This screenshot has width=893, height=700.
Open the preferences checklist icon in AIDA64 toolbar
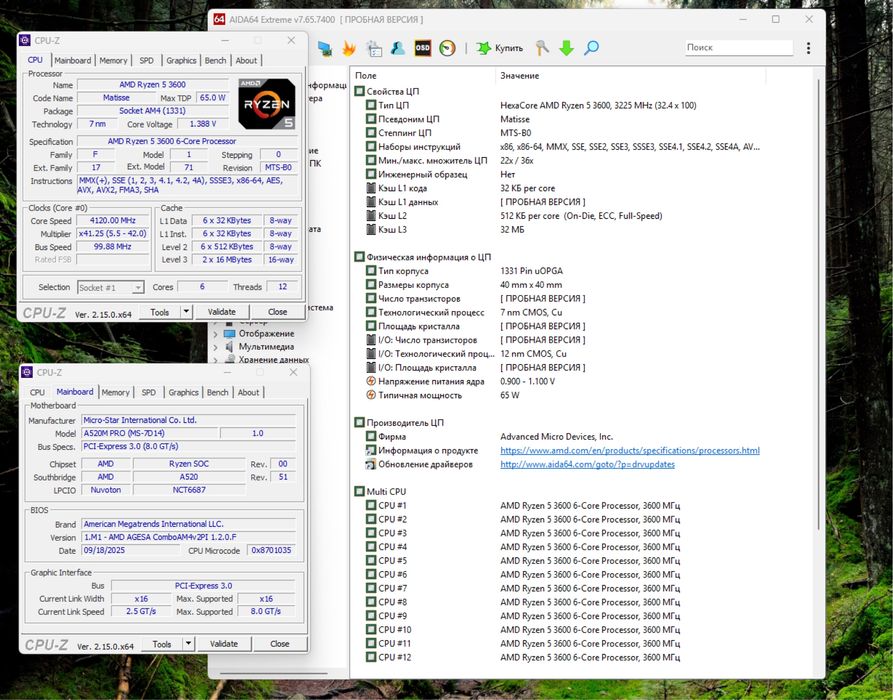point(374,48)
